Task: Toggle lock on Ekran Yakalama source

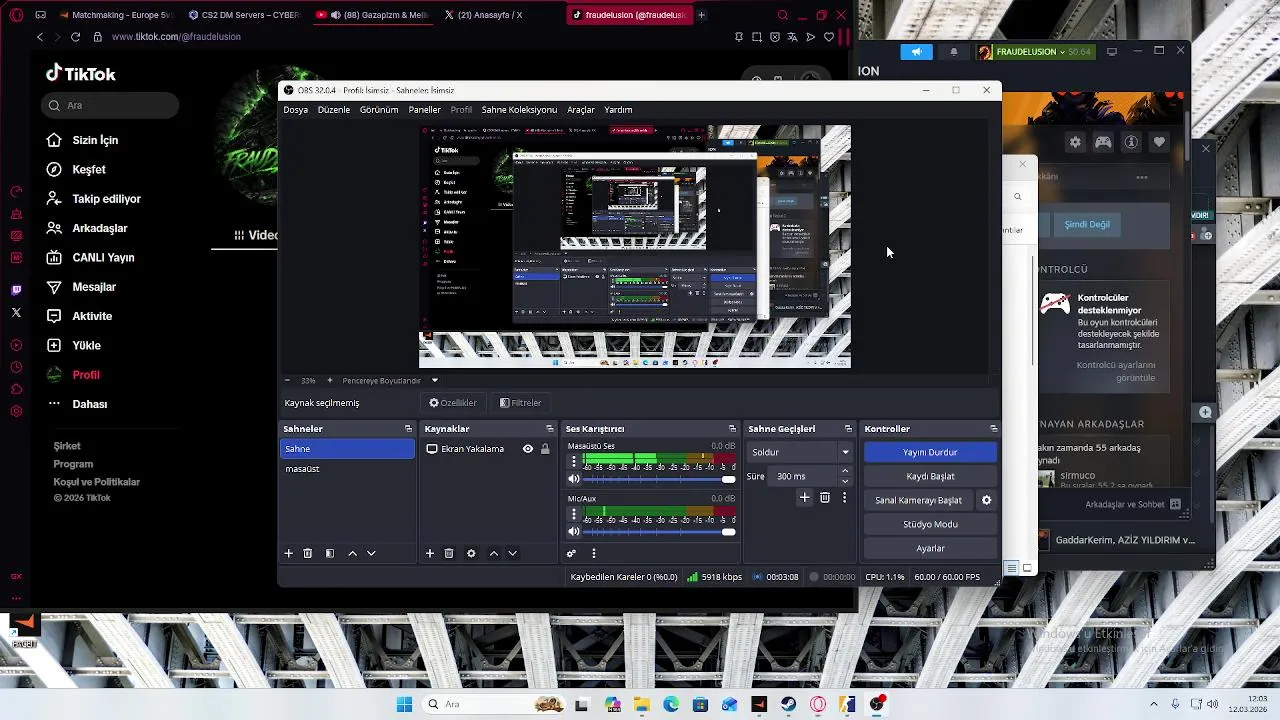Action: coord(545,449)
